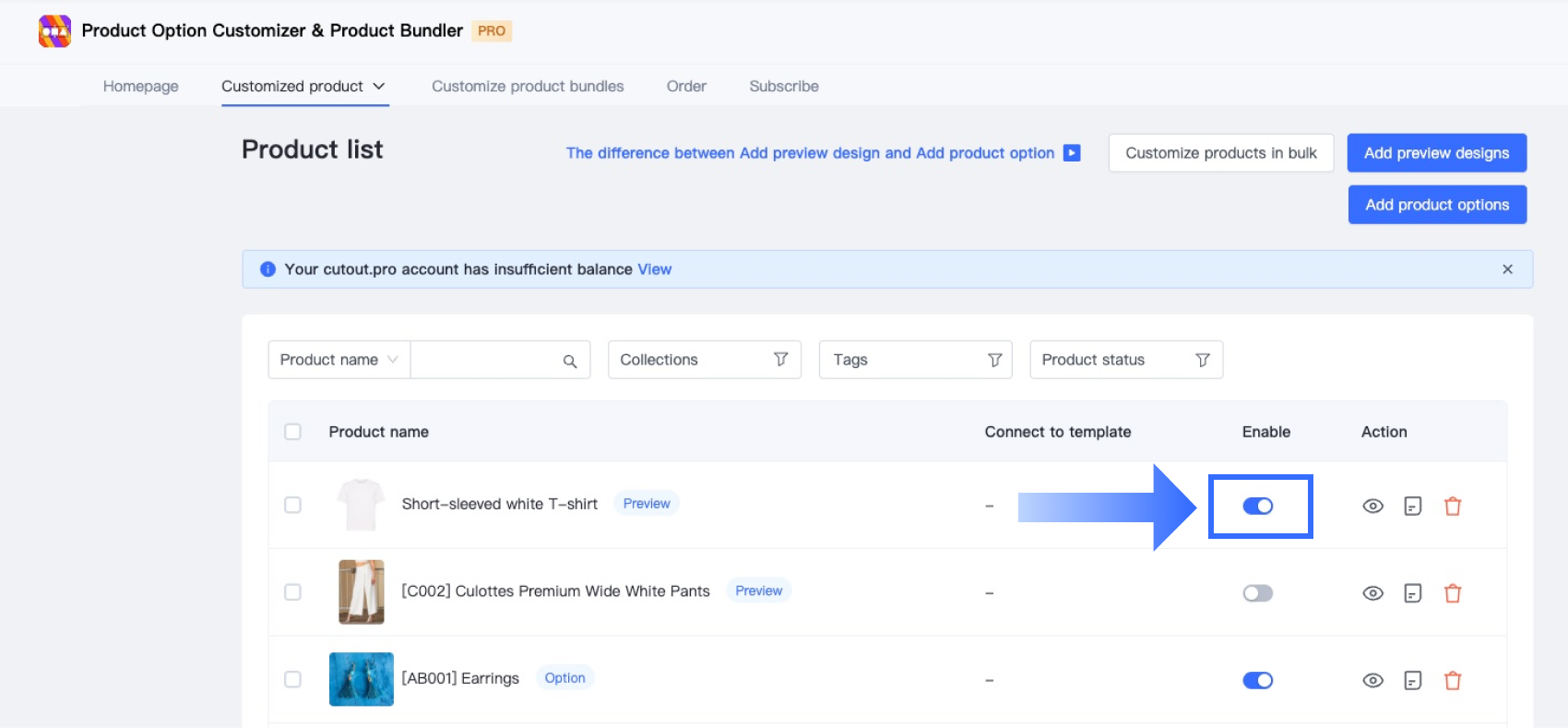Click eye preview icon for Short-sleeved white T-shirt
Screen dimensions: 1568x728
[x=1372, y=506]
